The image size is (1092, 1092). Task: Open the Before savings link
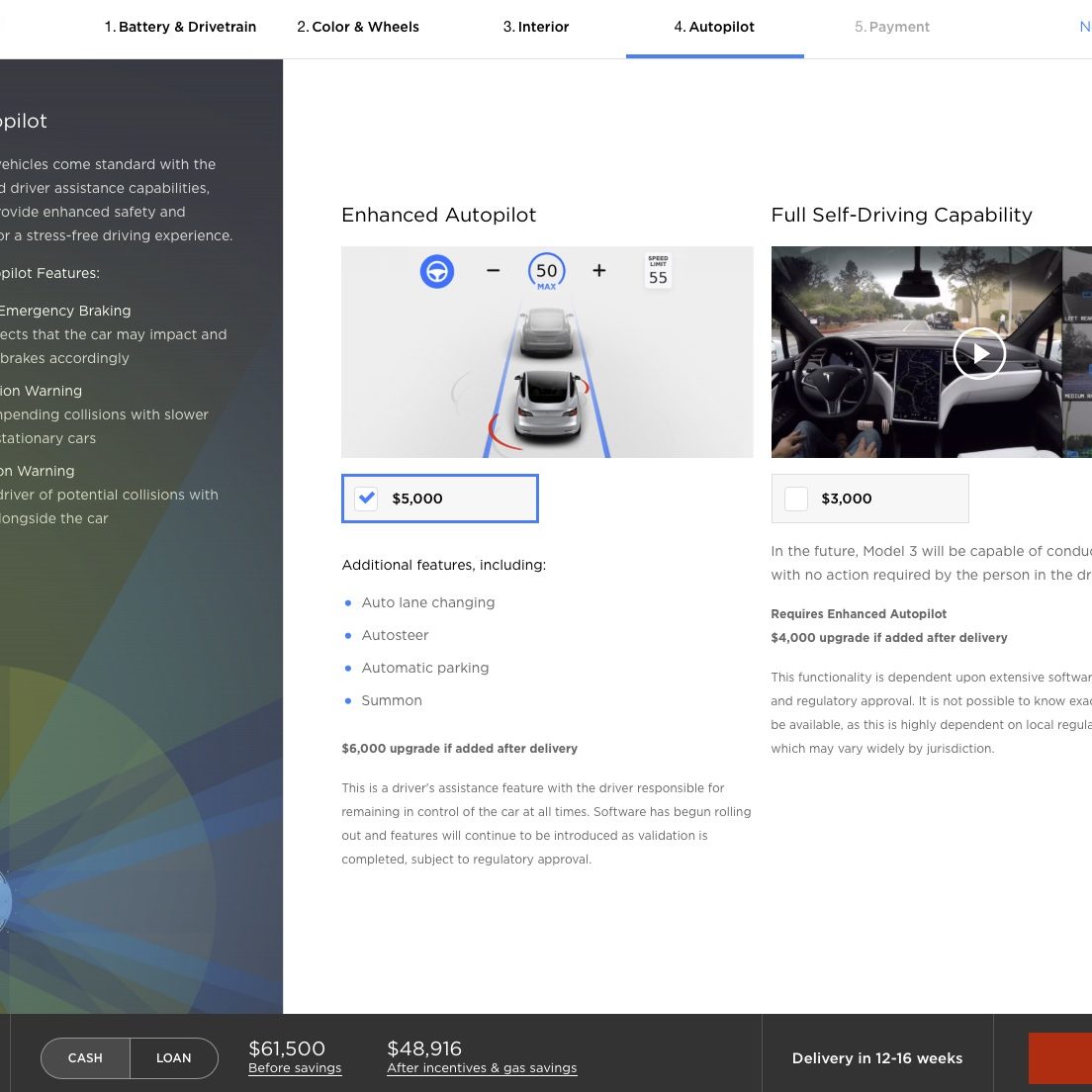click(295, 1068)
